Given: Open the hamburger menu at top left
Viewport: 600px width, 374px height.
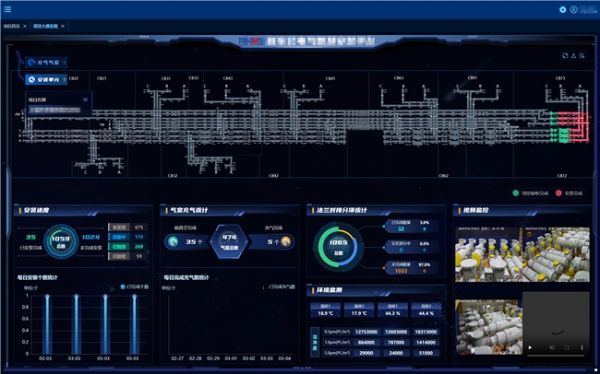Looking at the screenshot, I should click(x=7, y=9).
